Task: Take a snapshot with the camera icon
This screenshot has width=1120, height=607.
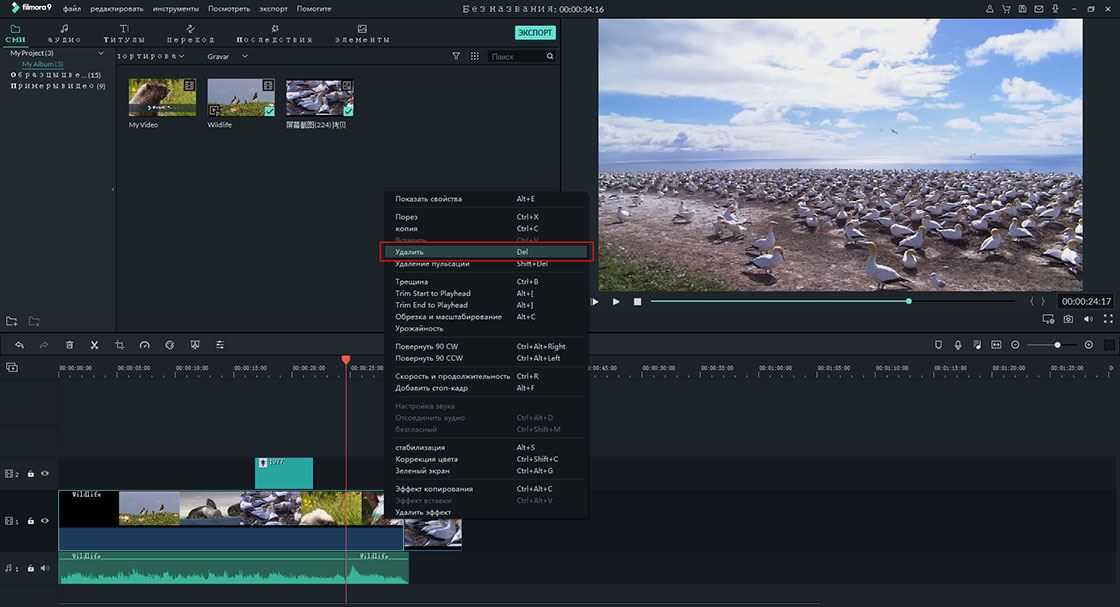Action: point(1069,319)
